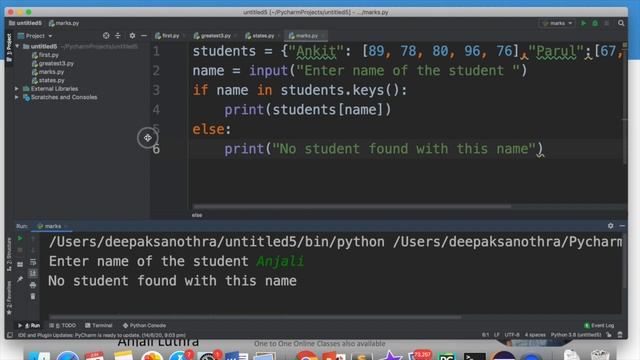Open Trash icon in the Dock

click(x=600, y=354)
